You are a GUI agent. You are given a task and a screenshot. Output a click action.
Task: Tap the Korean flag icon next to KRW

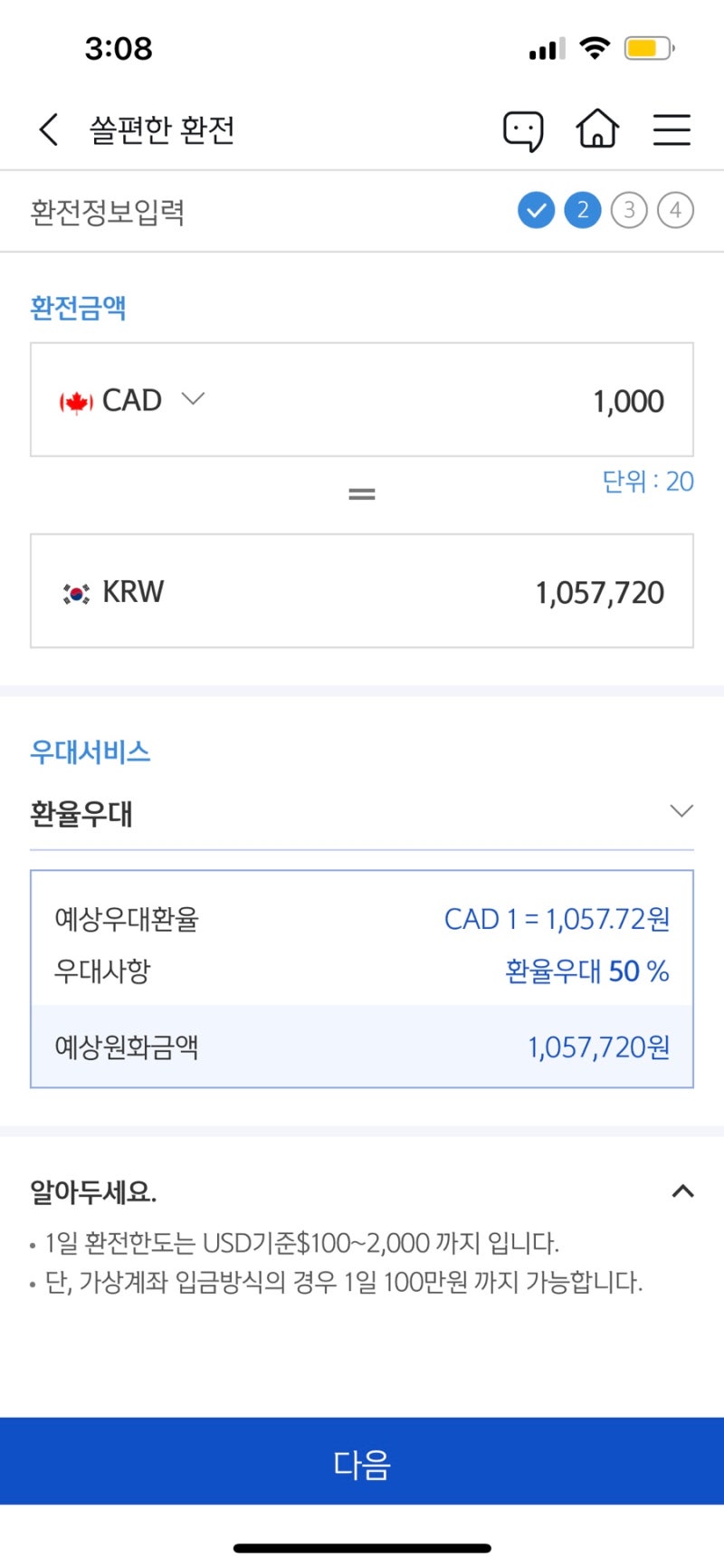(75, 591)
